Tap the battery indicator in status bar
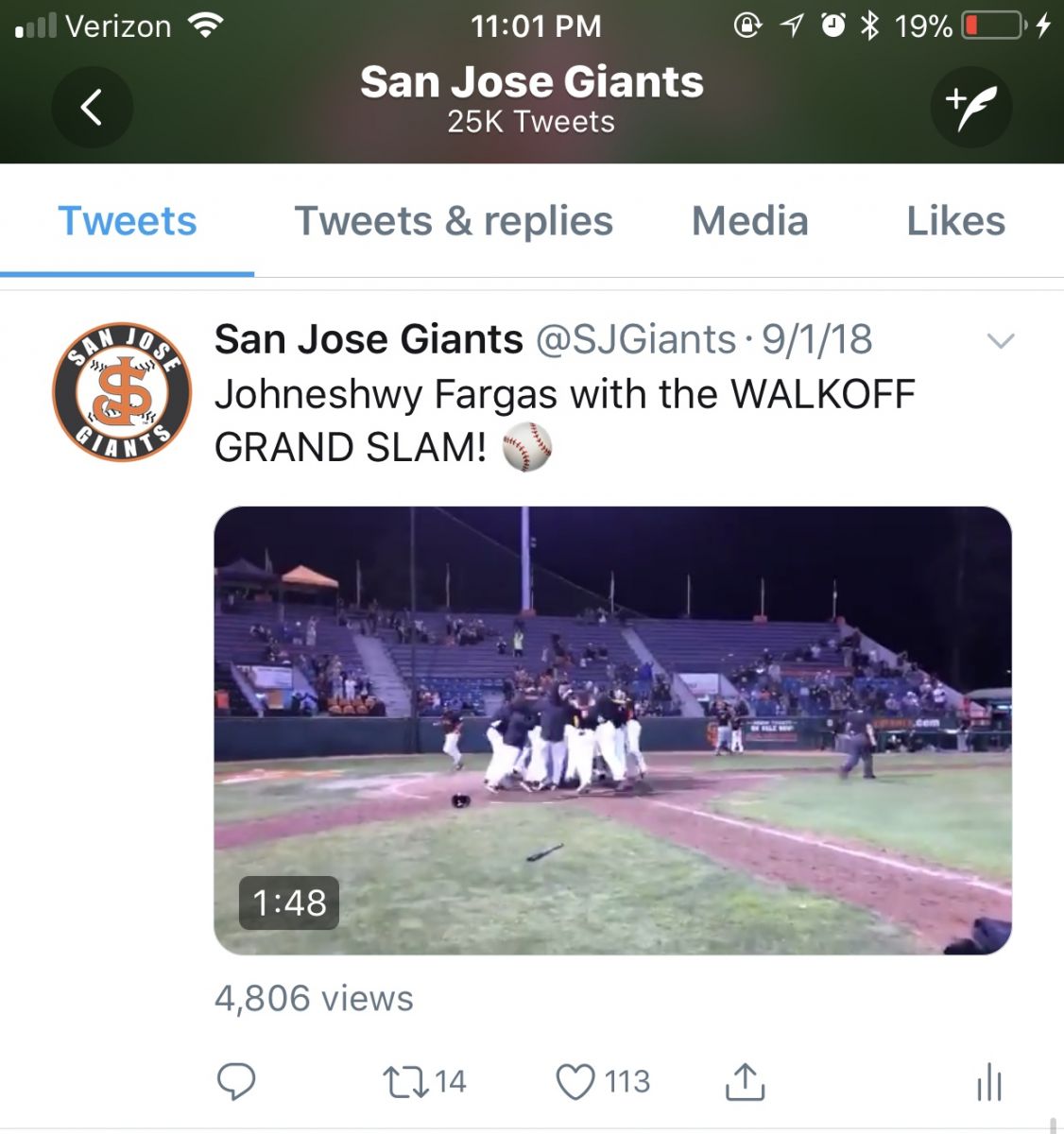1064x1134 pixels. 994,26
